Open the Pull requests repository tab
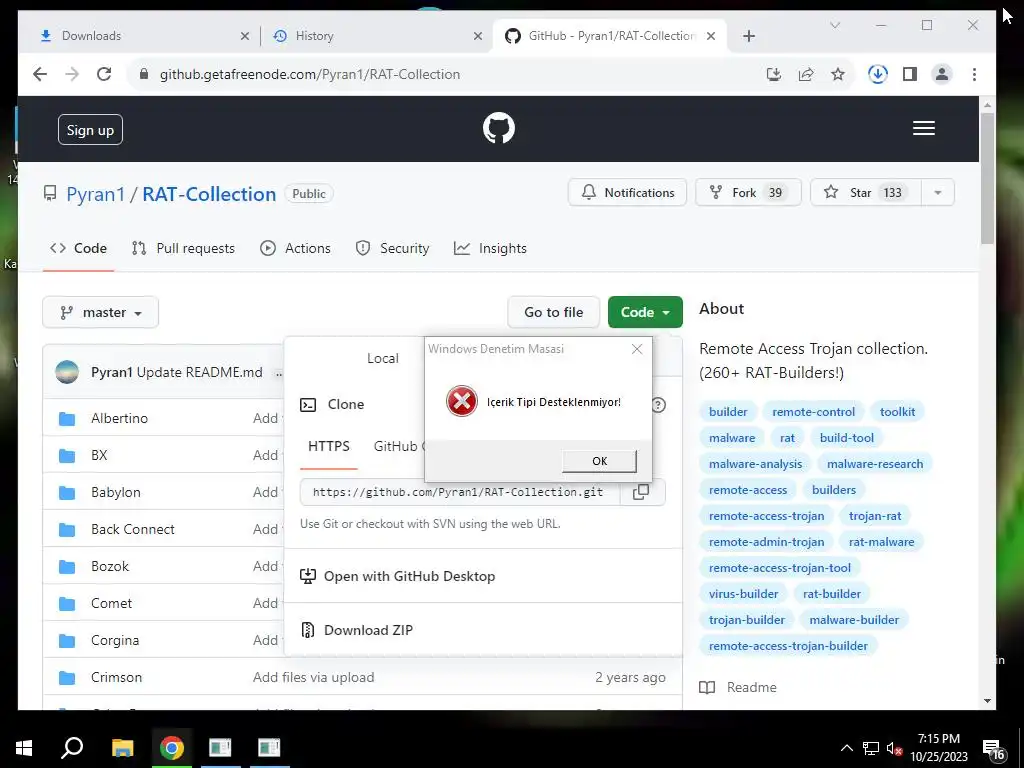This screenshot has height=768, width=1024. pos(184,249)
